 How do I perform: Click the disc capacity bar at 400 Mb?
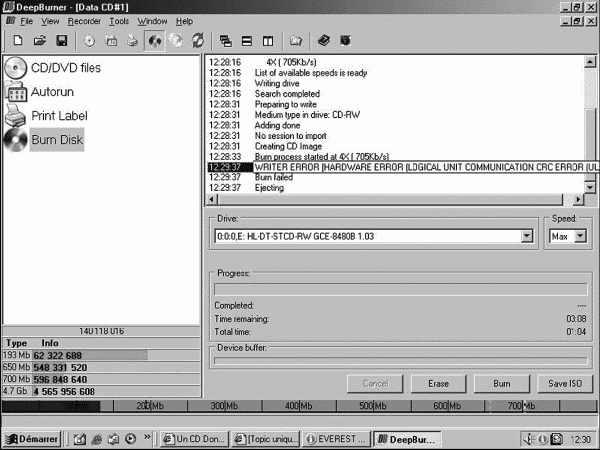[x=299, y=406]
